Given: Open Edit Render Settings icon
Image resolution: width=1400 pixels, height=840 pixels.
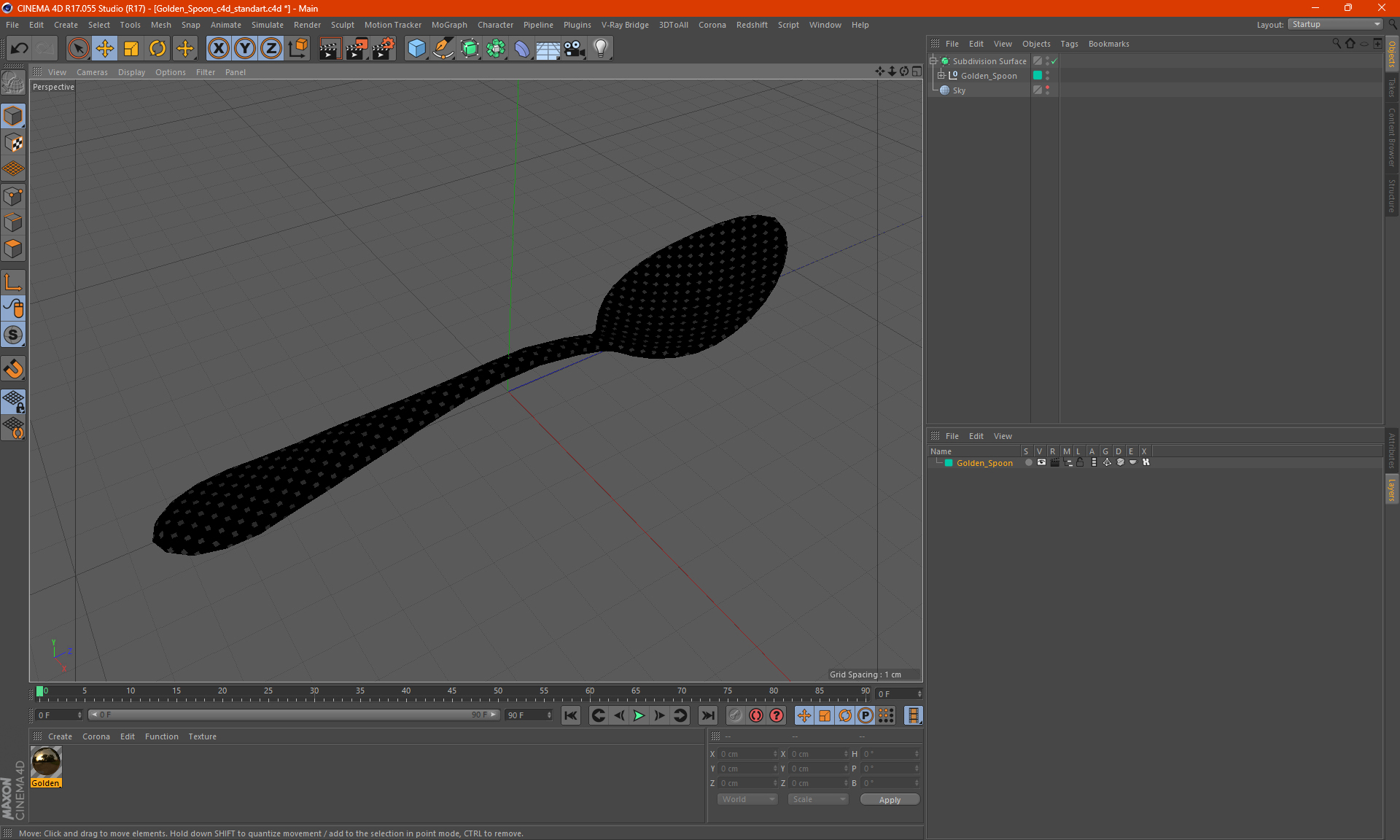Looking at the screenshot, I should [384, 49].
